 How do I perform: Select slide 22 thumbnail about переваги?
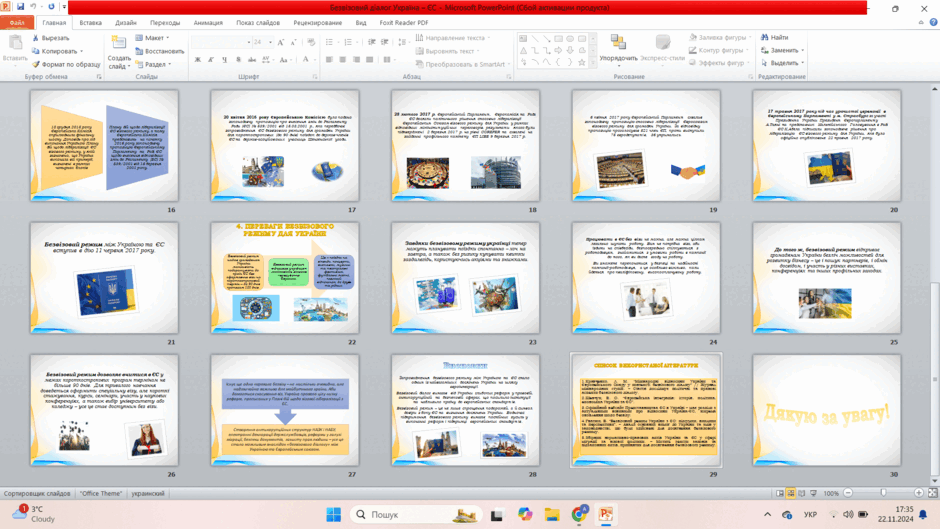285,278
